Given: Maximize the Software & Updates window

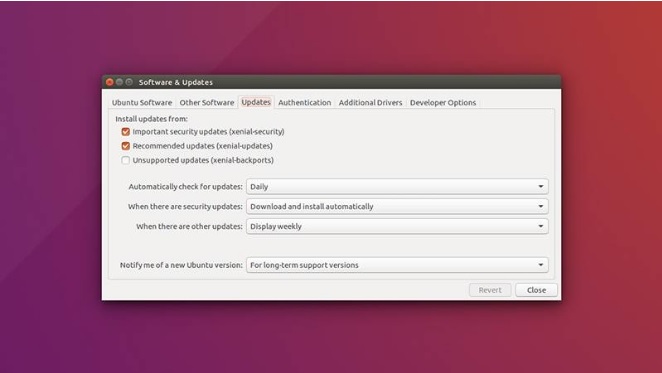Looking at the screenshot, I should pyautogui.click(x=129, y=82).
